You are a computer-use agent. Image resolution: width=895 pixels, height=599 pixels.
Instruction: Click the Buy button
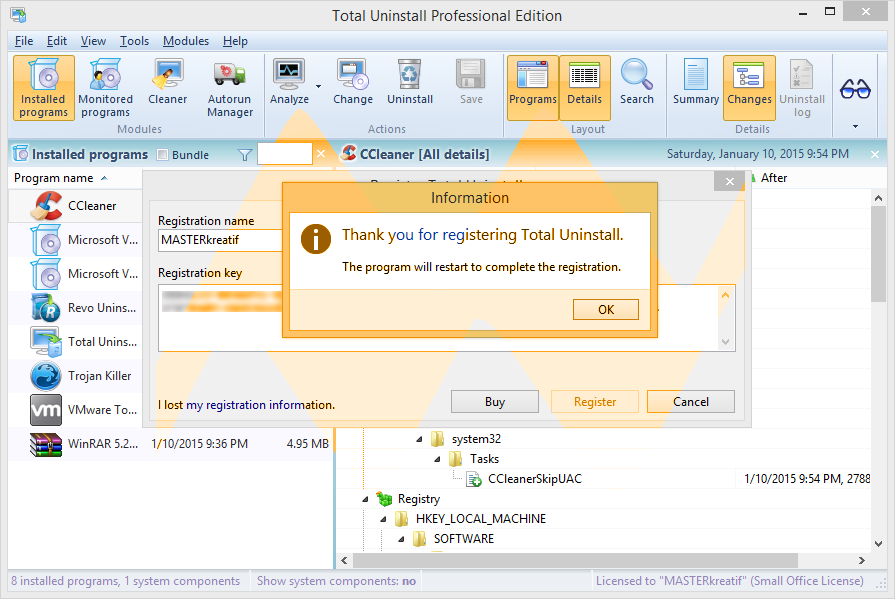point(495,401)
